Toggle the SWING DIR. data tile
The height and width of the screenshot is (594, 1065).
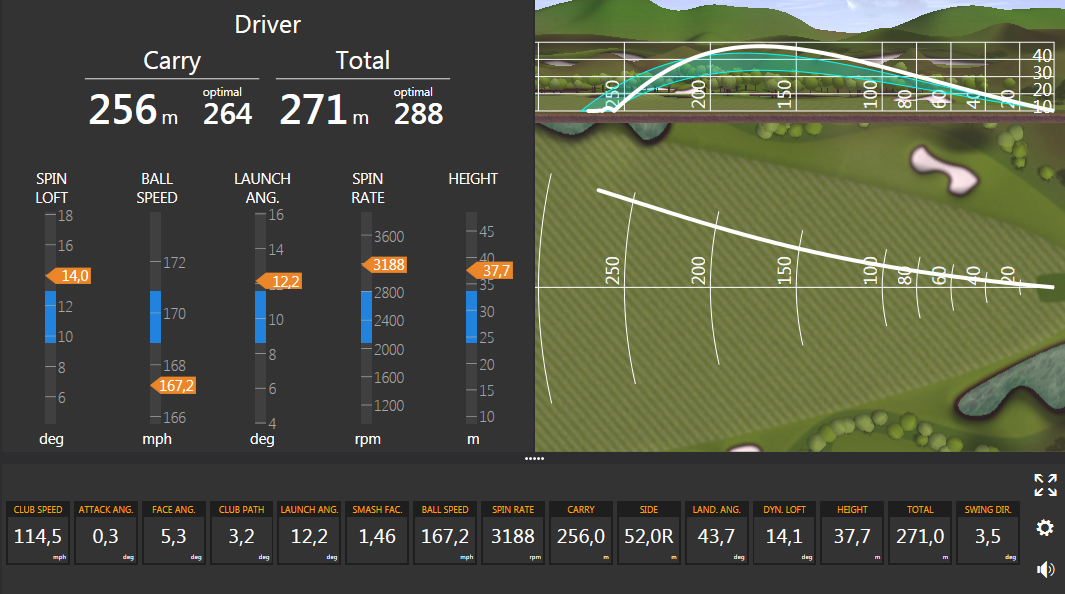[x=988, y=533]
